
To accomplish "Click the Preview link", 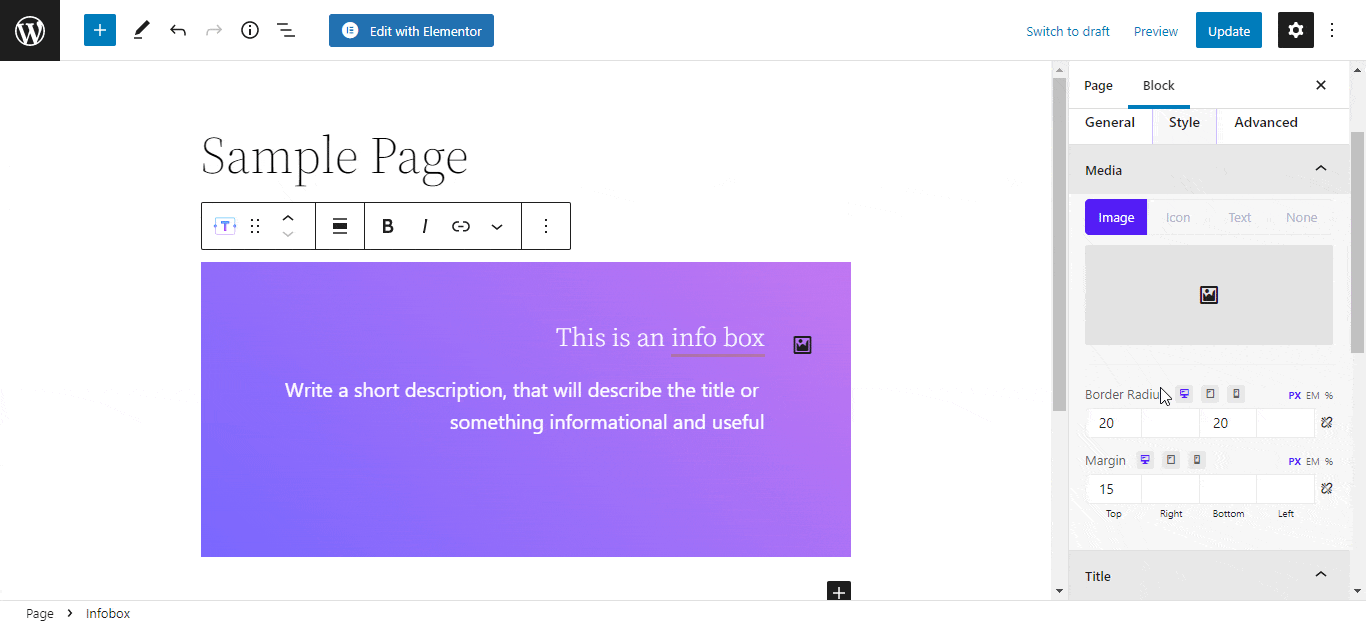I will (x=1156, y=31).
